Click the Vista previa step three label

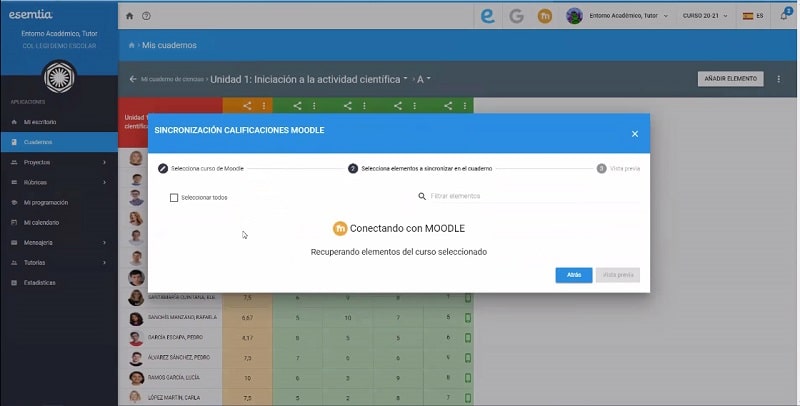coord(625,168)
